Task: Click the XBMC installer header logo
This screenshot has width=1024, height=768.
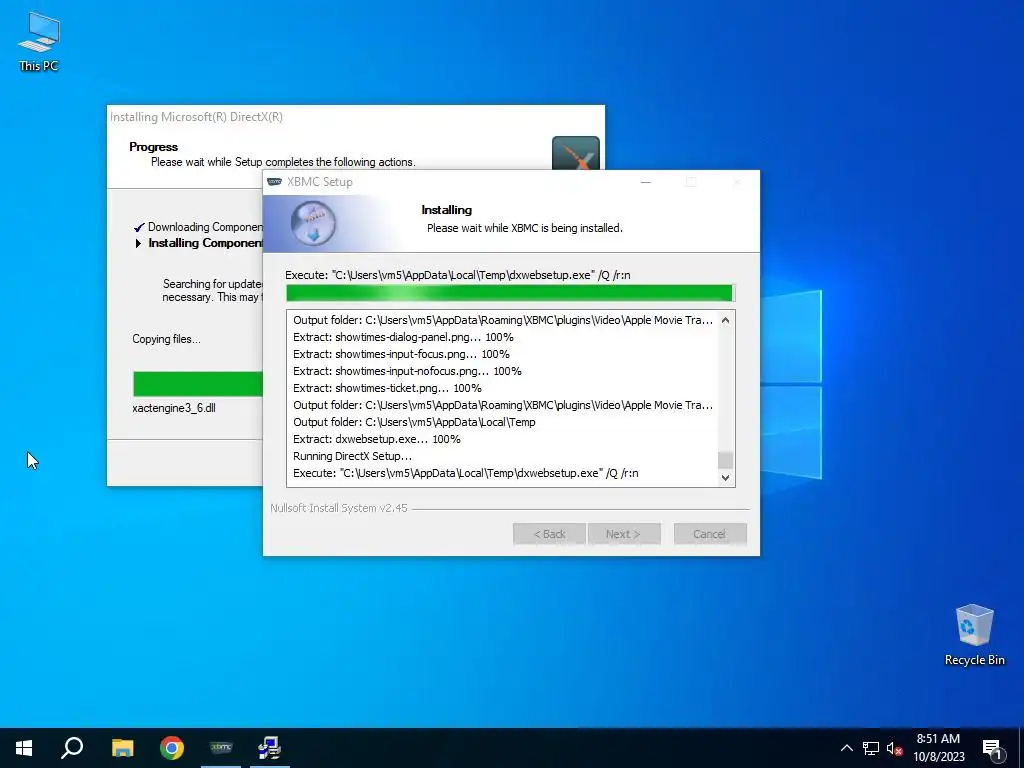Action: 313,223
